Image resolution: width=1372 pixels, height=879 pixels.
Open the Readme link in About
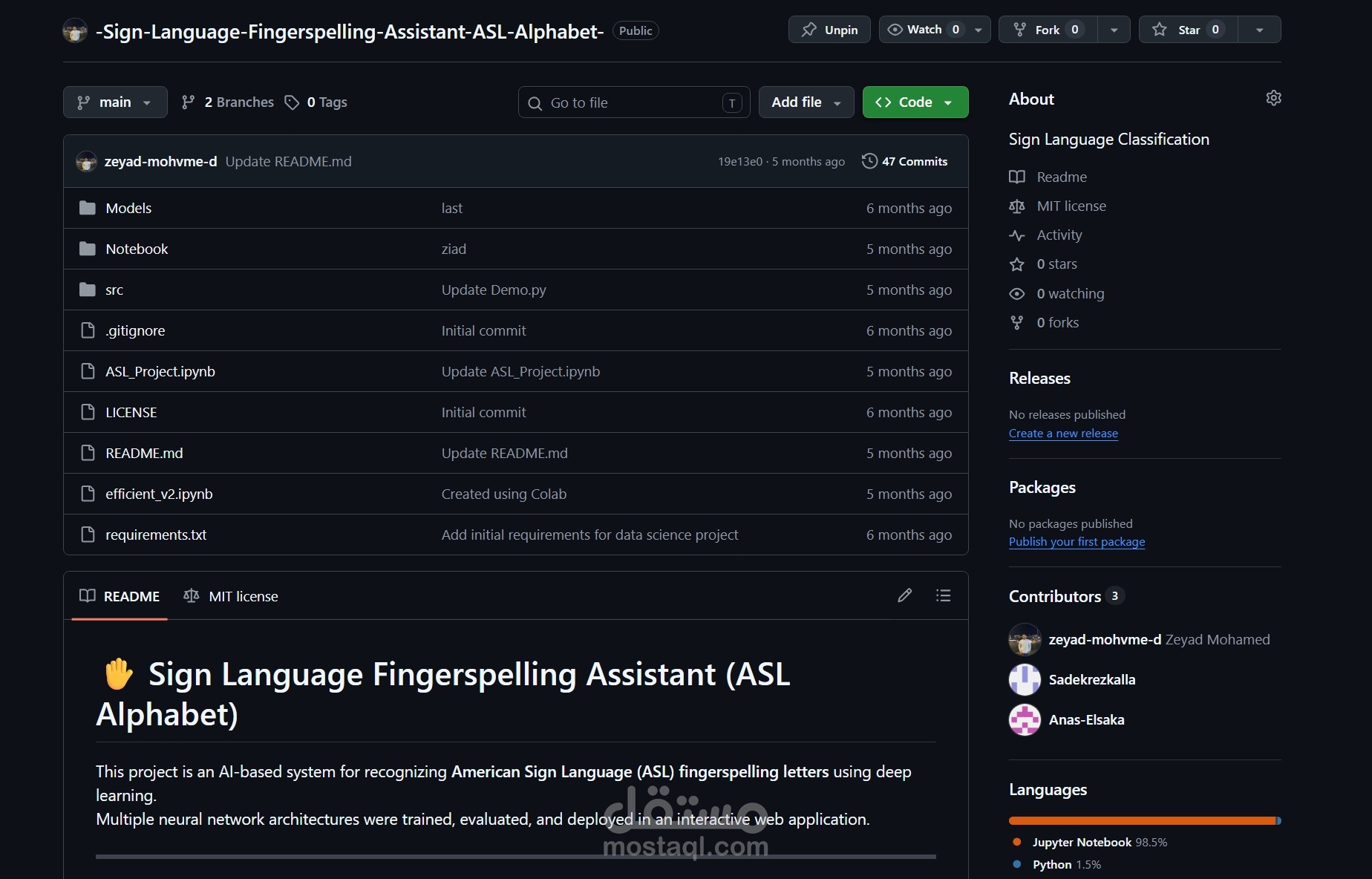(1062, 177)
